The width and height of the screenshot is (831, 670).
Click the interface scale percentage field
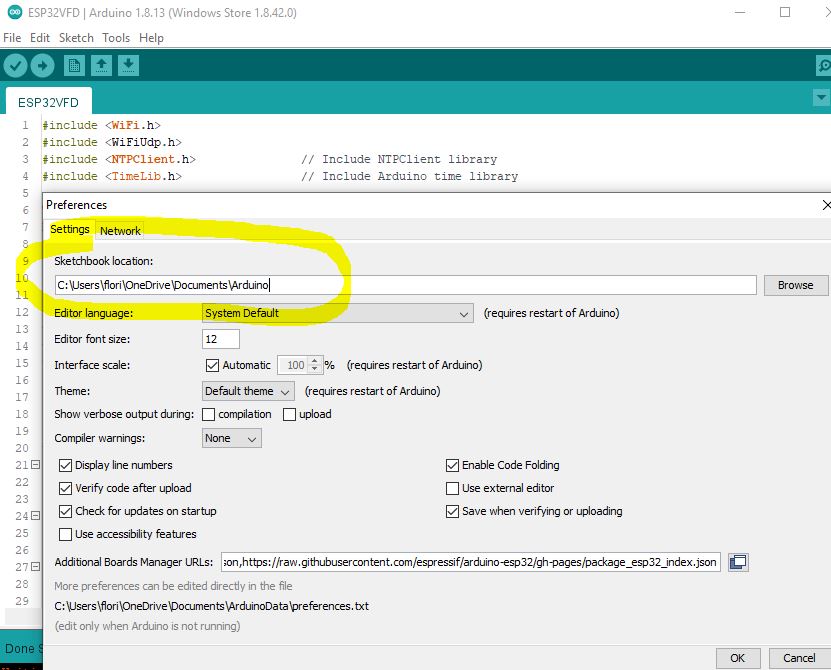(x=293, y=365)
